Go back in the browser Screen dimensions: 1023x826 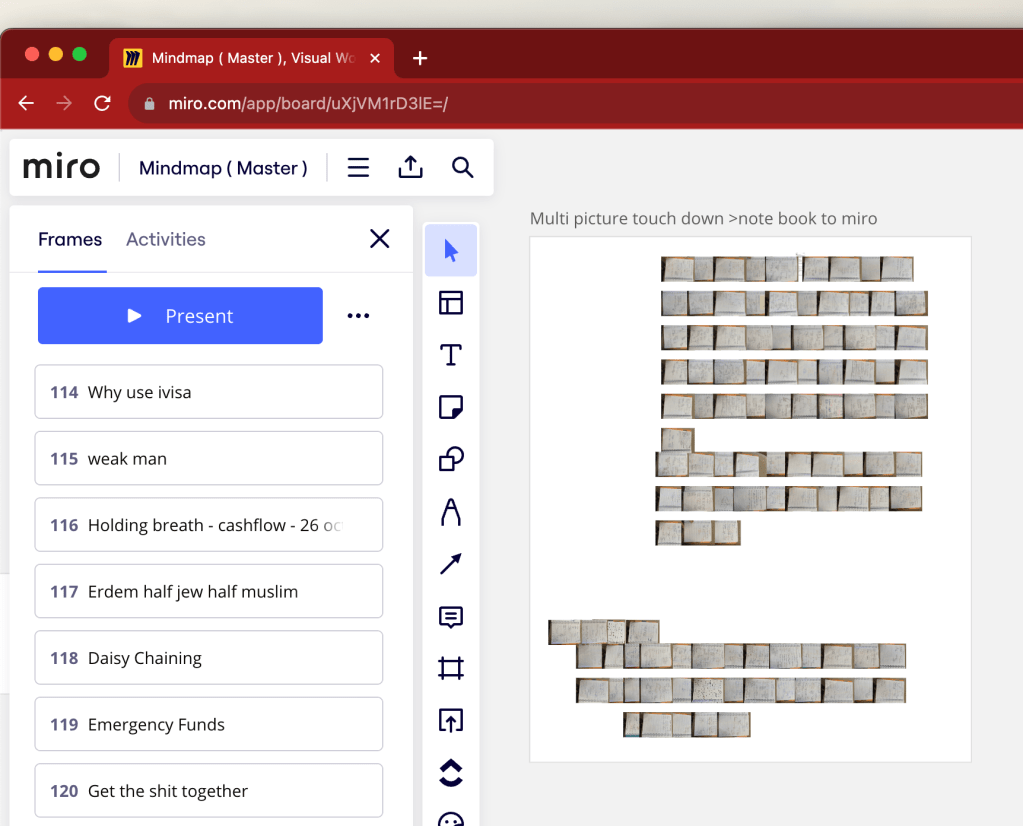[x=26, y=103]
